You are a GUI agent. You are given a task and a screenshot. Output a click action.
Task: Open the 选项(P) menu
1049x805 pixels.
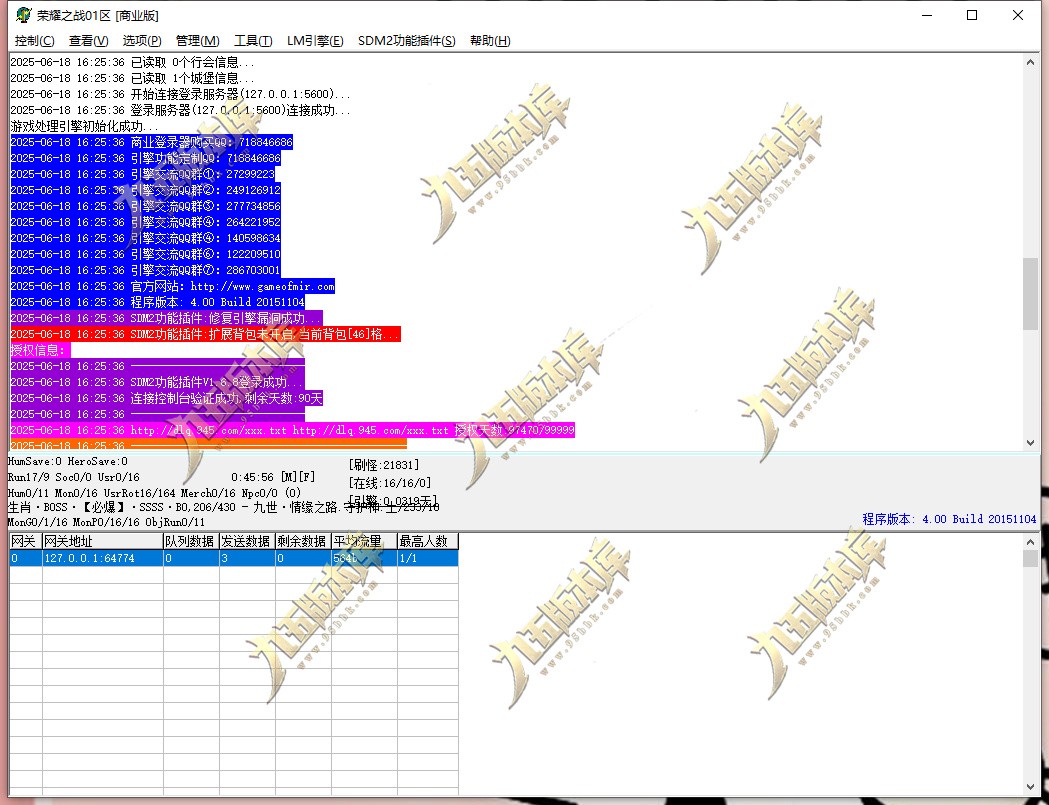pos(142,41)
